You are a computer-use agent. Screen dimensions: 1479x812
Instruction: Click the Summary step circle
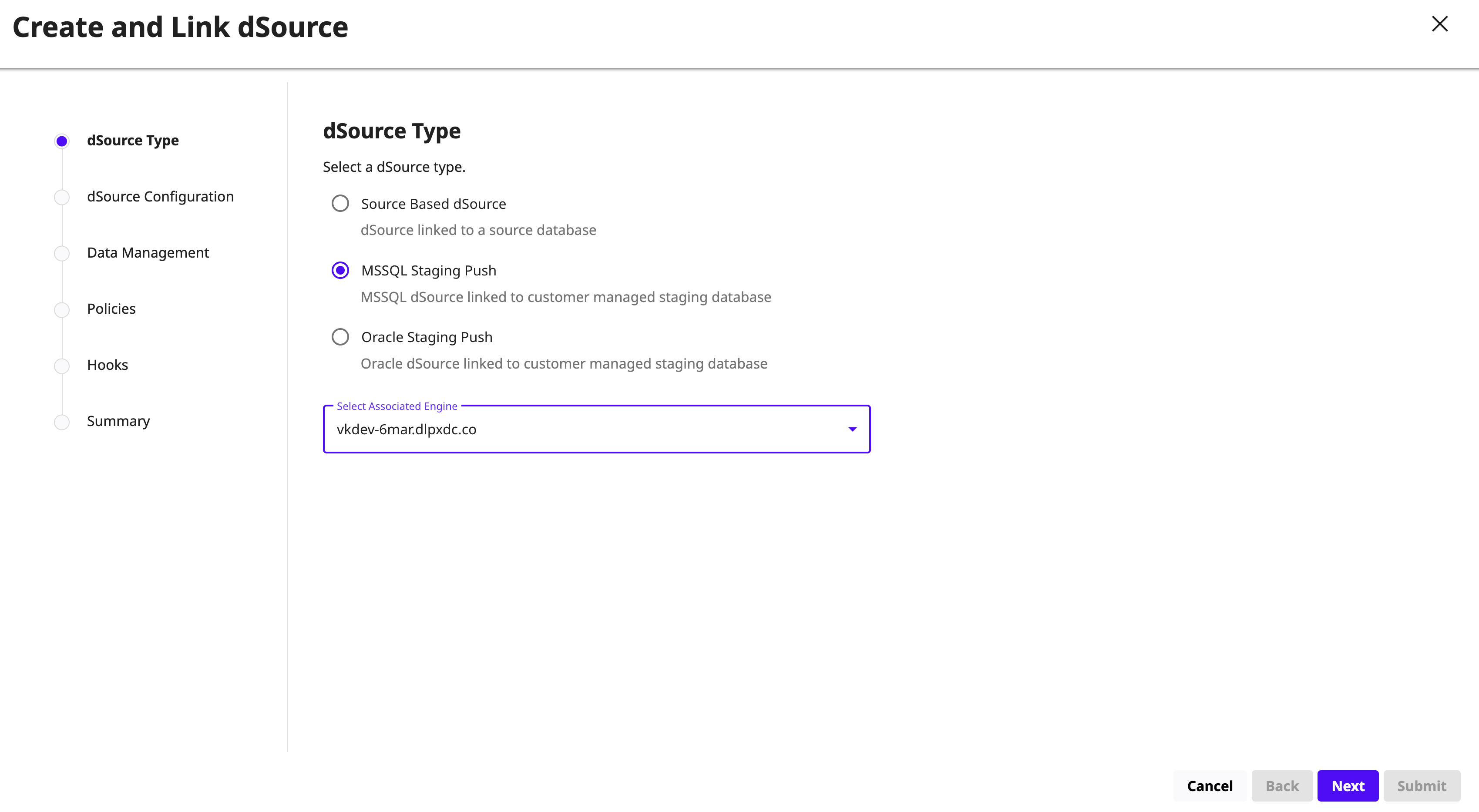61,423
